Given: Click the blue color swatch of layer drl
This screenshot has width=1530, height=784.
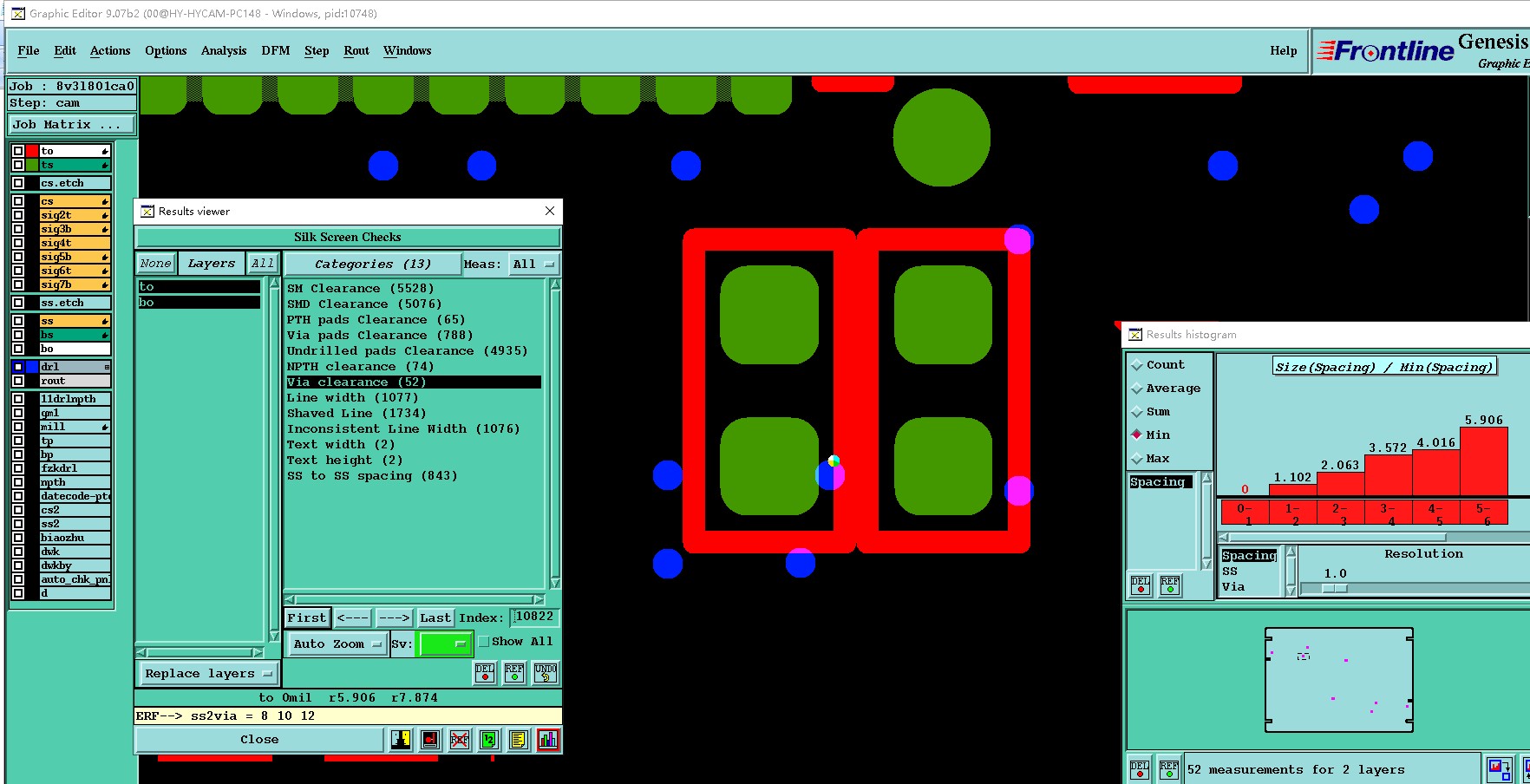Looking at the screenshot, I should coord(32,367).
